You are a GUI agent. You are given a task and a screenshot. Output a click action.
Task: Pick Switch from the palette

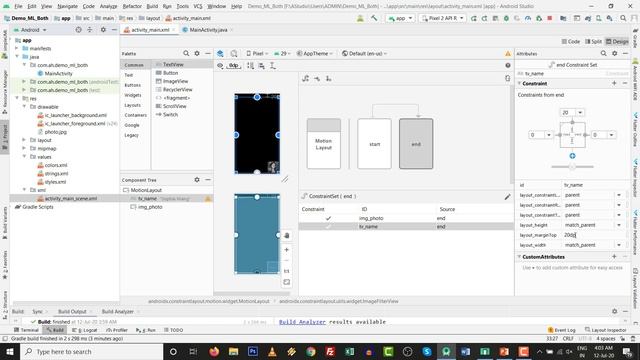(x=167, y=114)
